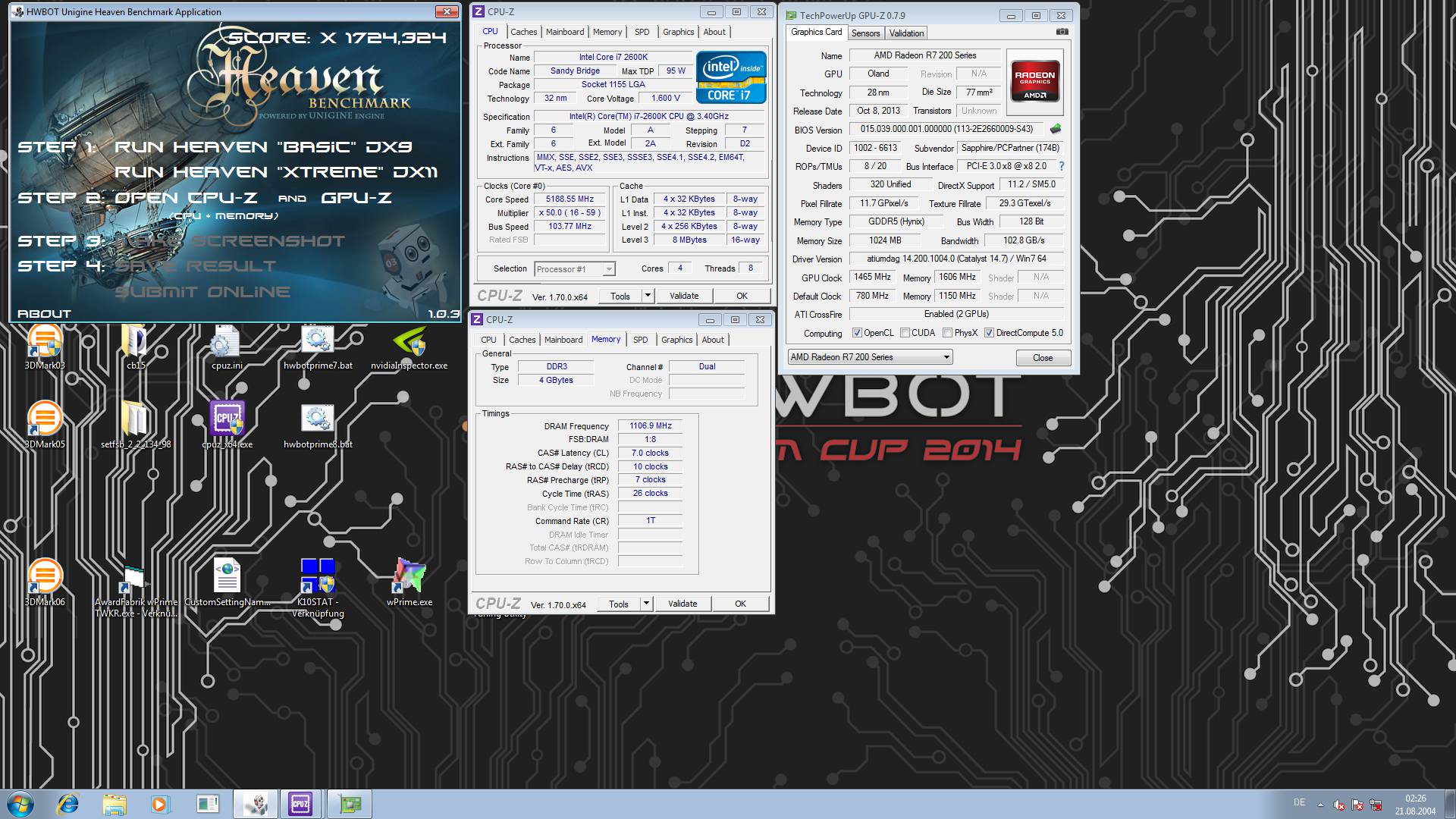Click the DE language indicator
Image resolution: width=1456 pixels, height=819 pixels.
1299,802
